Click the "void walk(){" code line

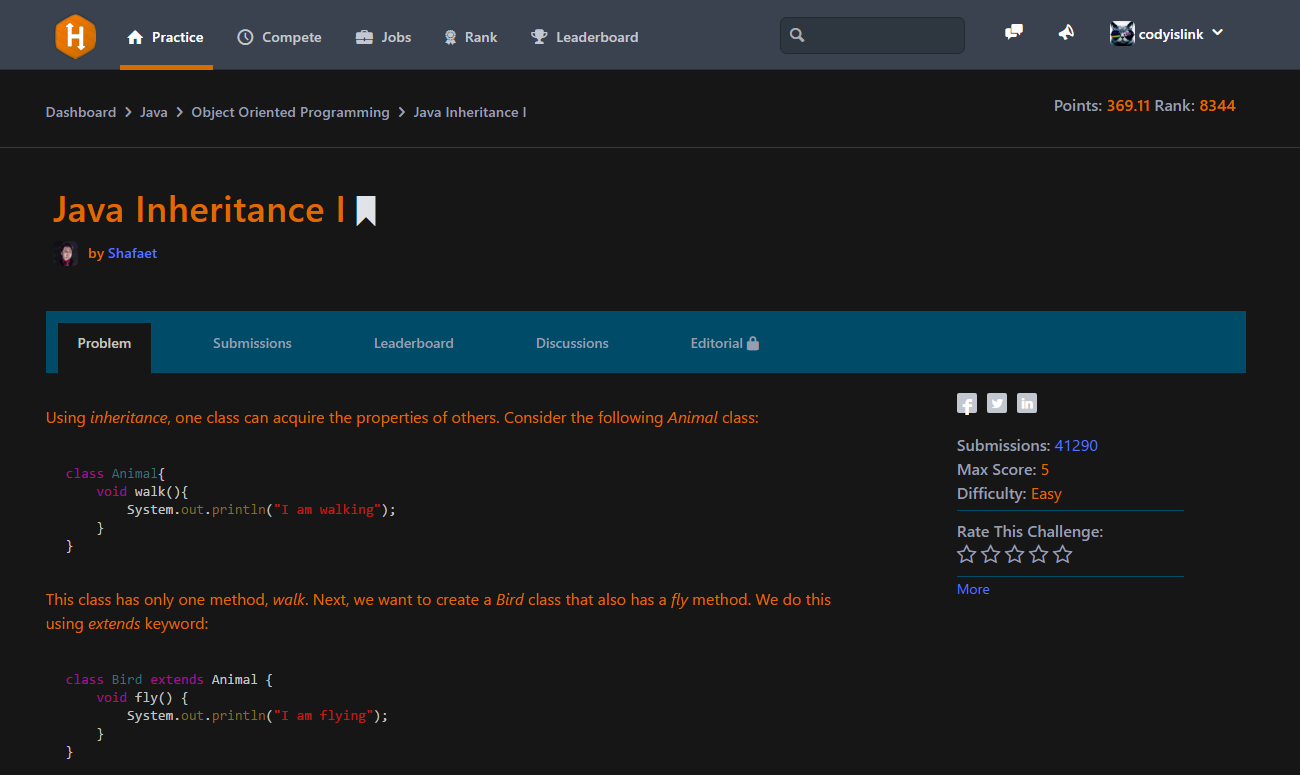[142, 491]
